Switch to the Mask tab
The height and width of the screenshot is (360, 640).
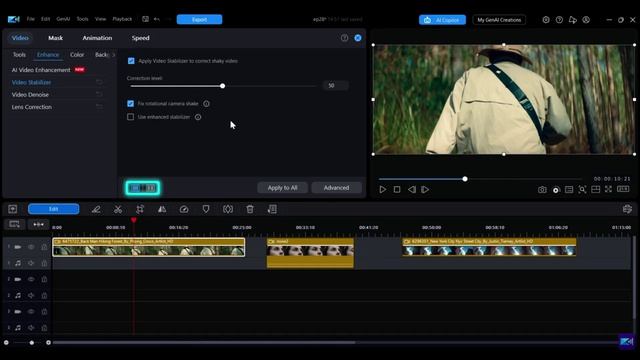[x=56, y=38]
